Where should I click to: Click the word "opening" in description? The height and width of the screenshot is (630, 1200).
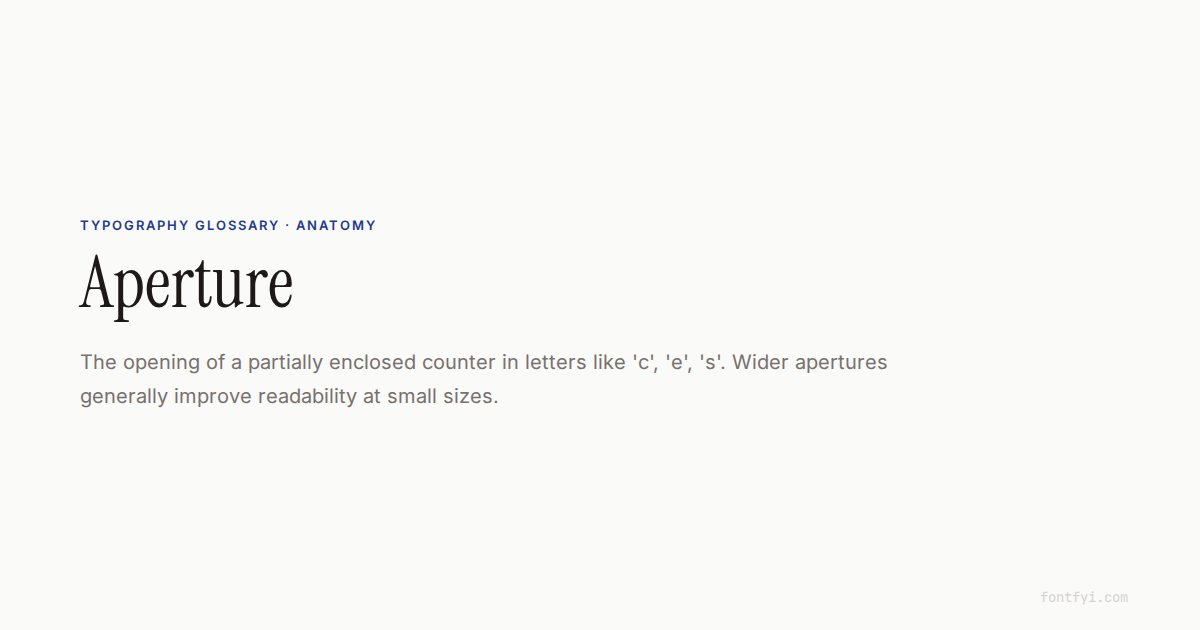(x=162, y=362)
